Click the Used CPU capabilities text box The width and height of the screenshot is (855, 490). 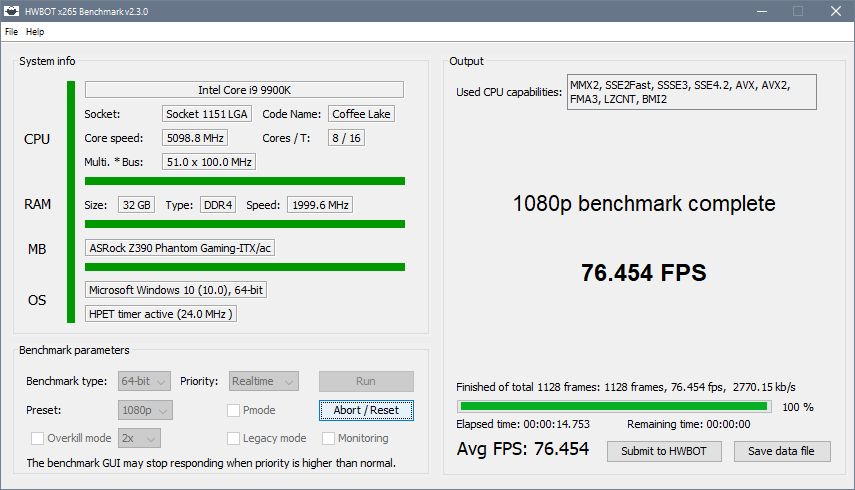(692, 92)
